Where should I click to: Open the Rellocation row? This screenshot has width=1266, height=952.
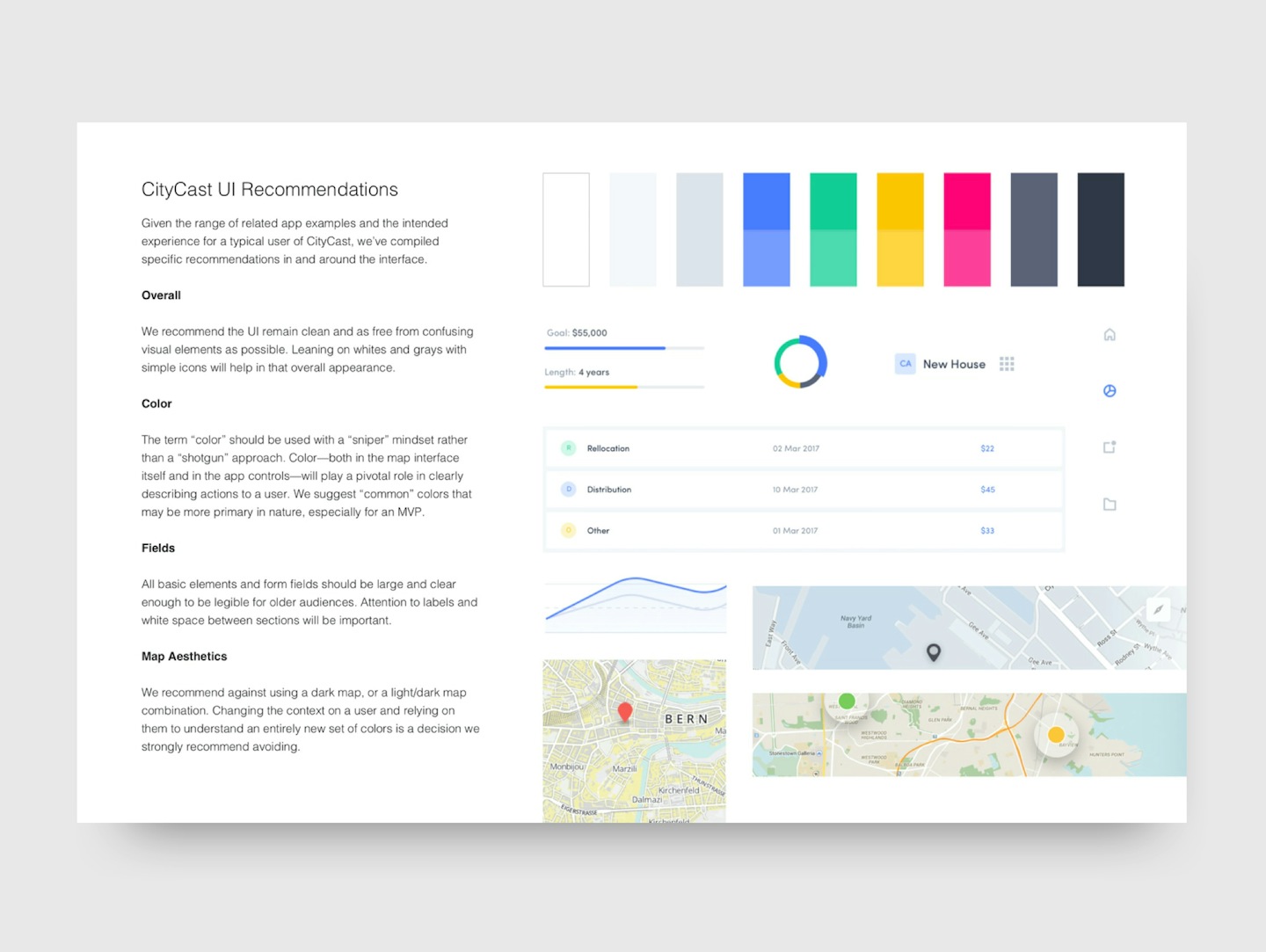(x=804, y=448)
